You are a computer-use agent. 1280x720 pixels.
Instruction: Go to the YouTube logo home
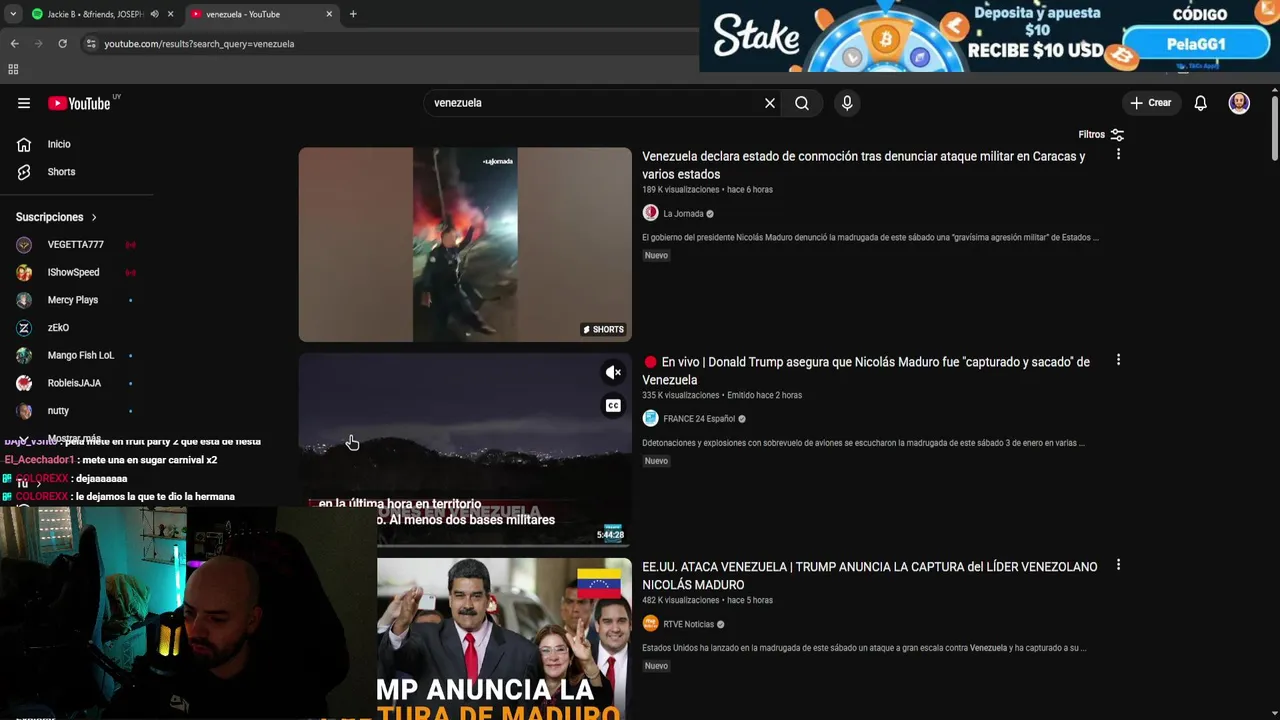[79, 103]
